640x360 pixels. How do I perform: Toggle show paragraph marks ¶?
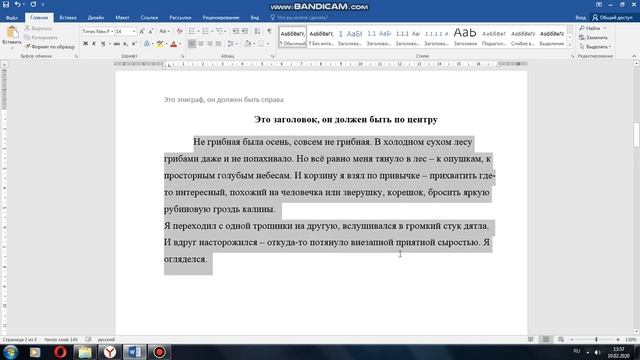point(269,31)
